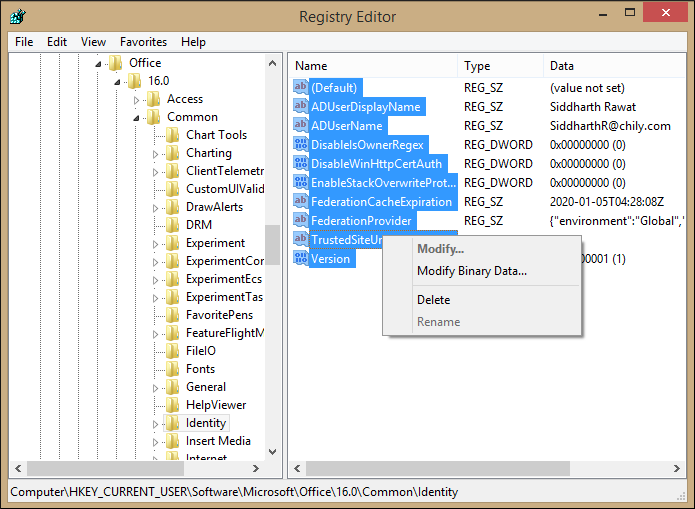Expand the Access tree node
The image size is (695, 509).
click(x=137, y=100)
